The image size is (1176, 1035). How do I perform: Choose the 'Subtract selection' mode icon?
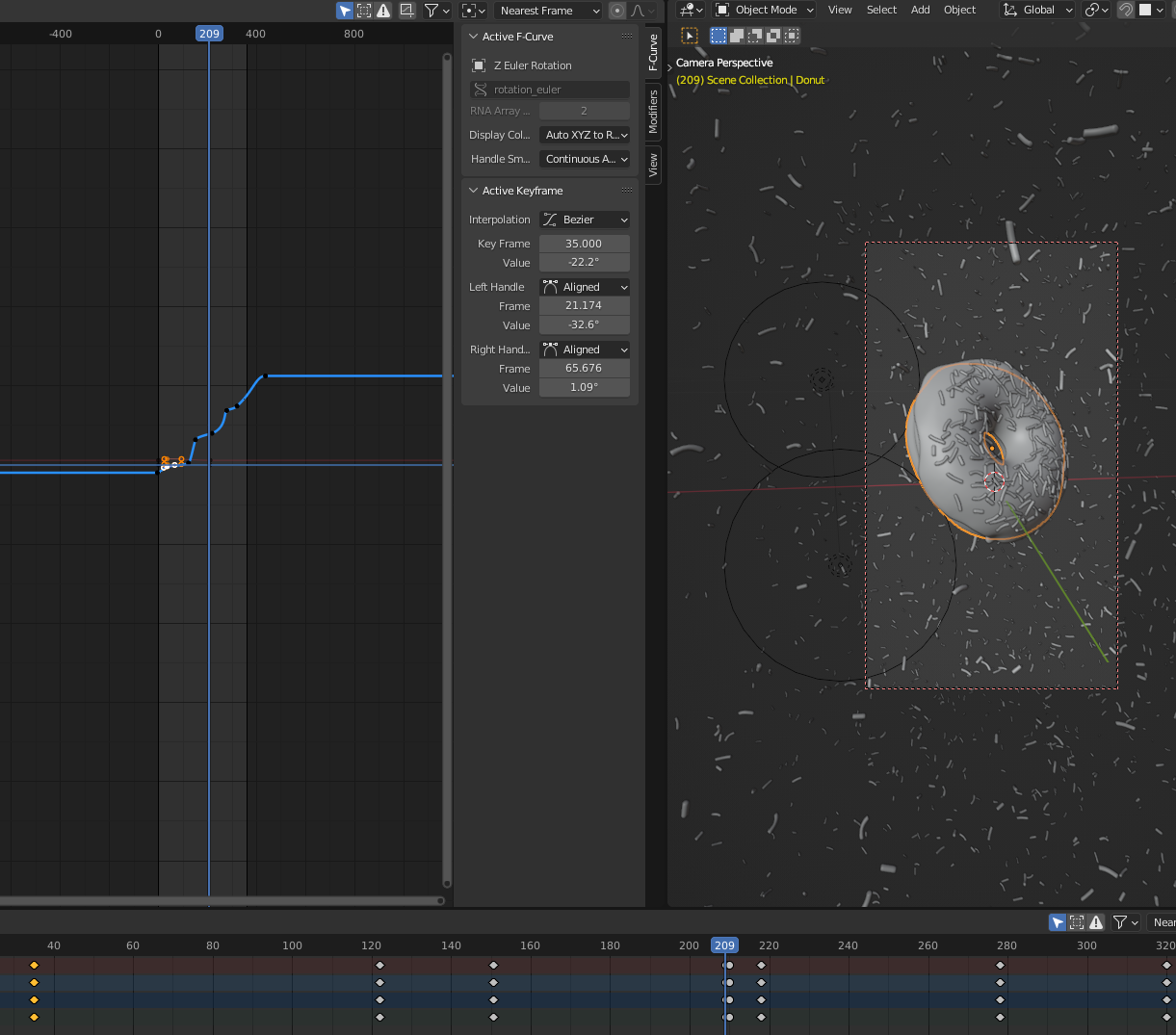pos(755,36)
